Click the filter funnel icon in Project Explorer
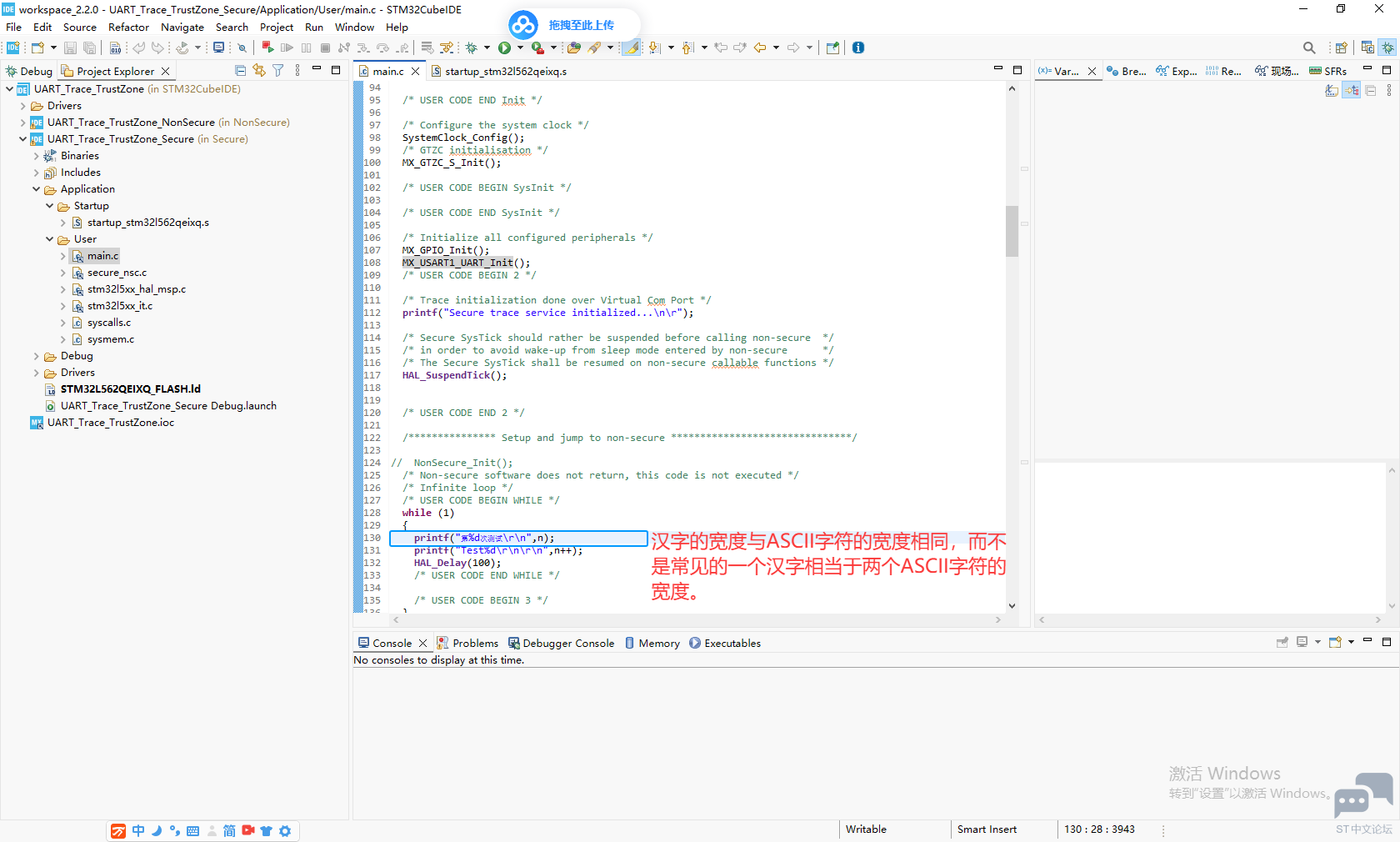 click(278, 71)
